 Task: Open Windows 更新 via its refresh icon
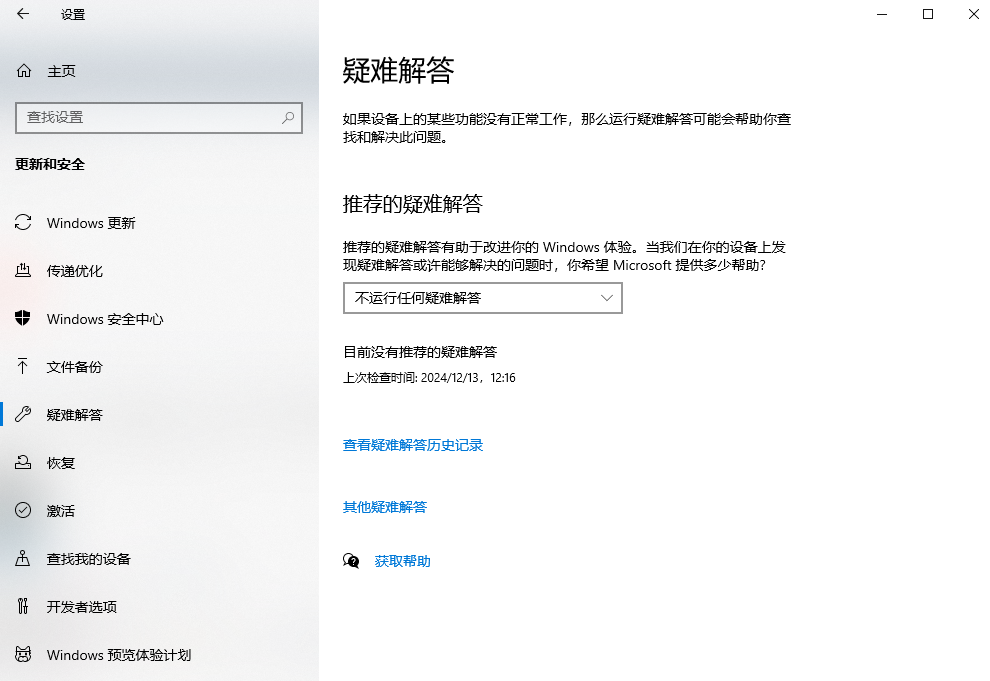pyautogui.click(x=22, y=223)
